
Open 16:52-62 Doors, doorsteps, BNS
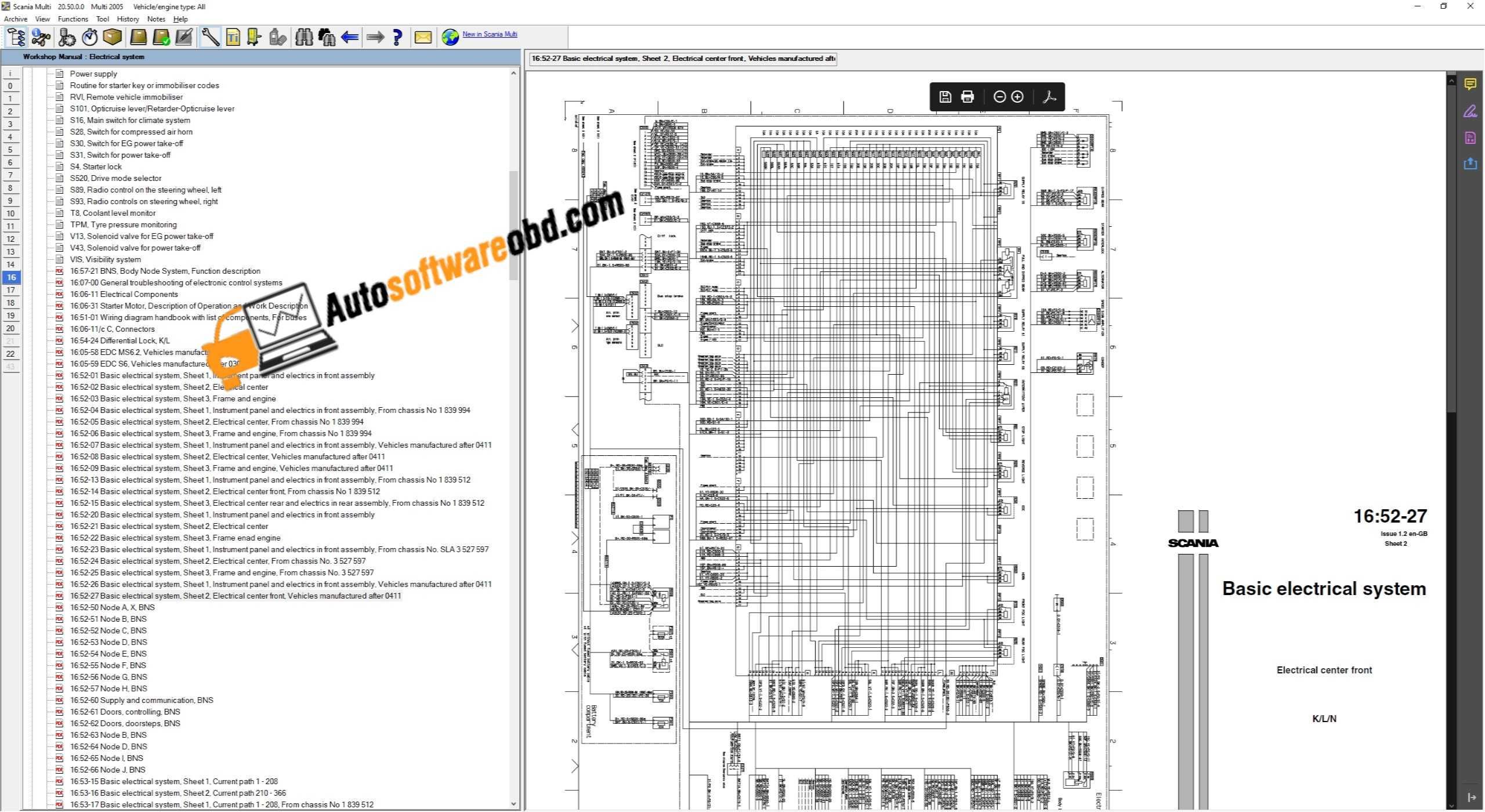pos(125,723)
